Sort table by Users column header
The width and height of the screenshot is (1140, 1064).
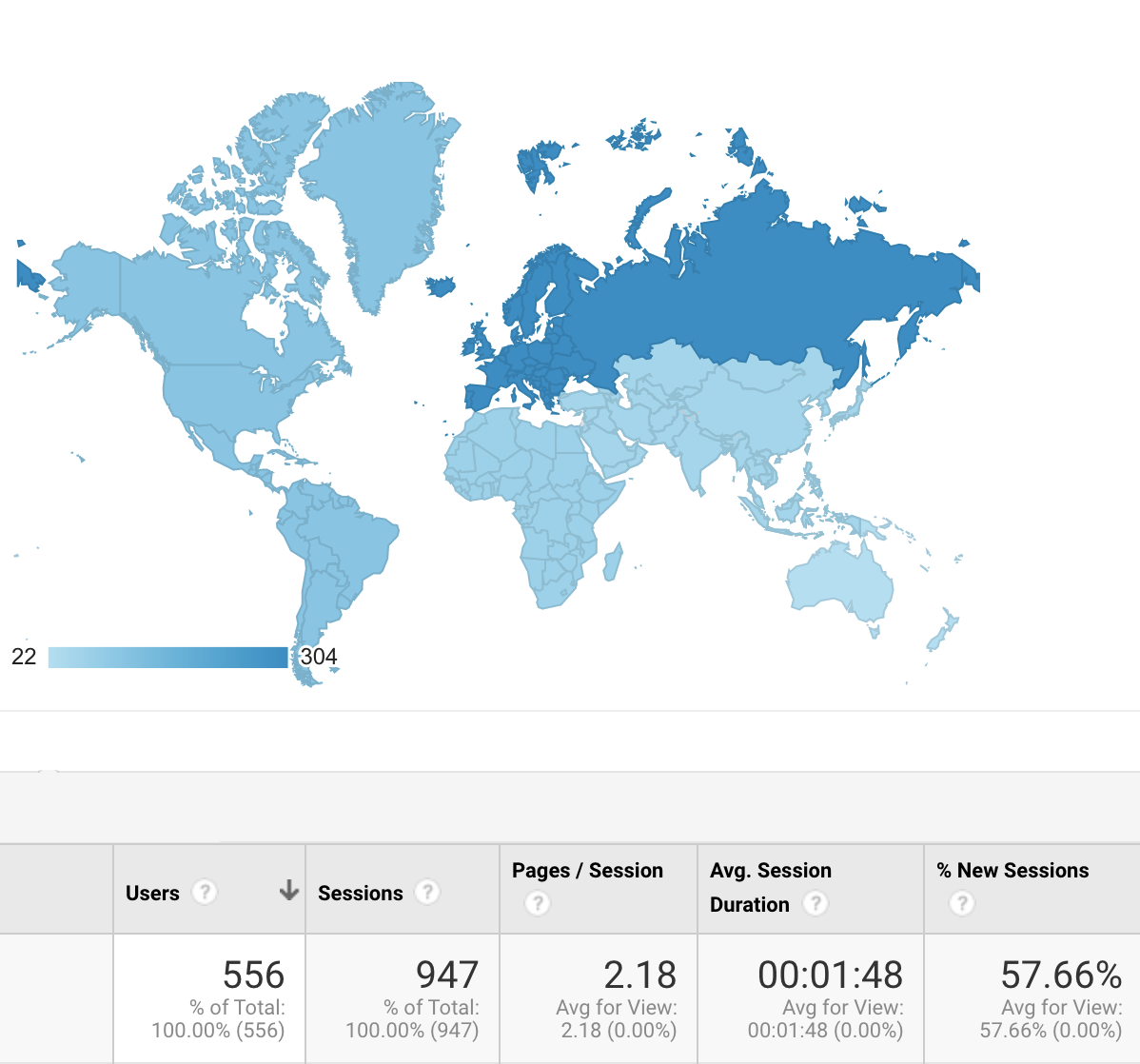pyautogui.click(x=152, y=893)
